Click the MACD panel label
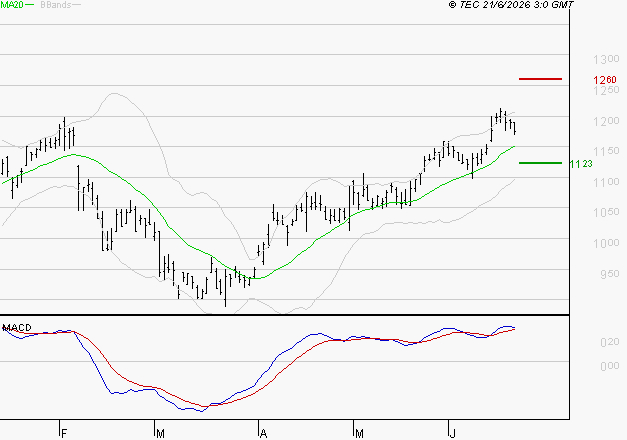 tap(17, 328)
